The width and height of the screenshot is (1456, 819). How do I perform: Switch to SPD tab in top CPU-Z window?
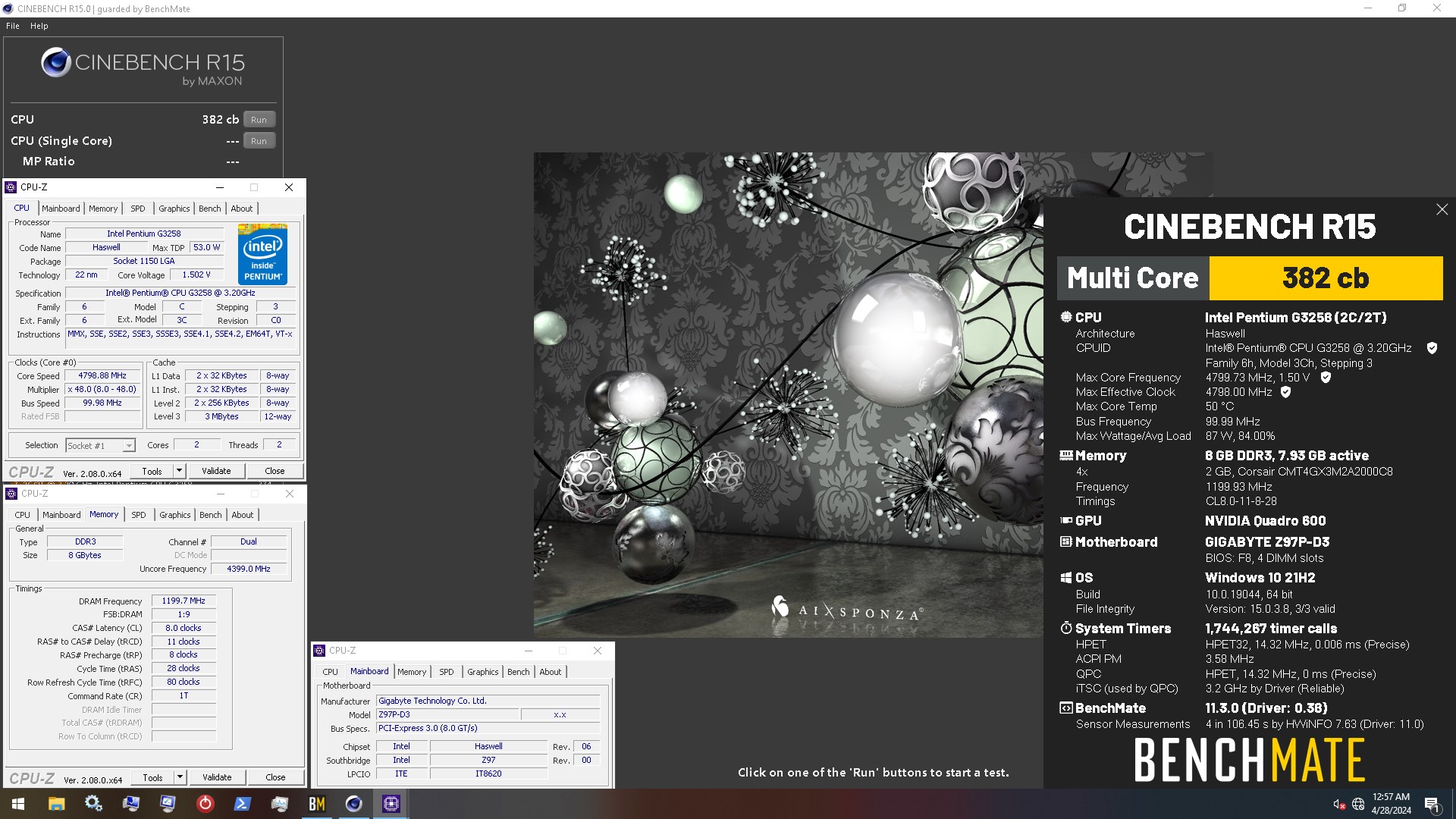click(x=137, y=209)
